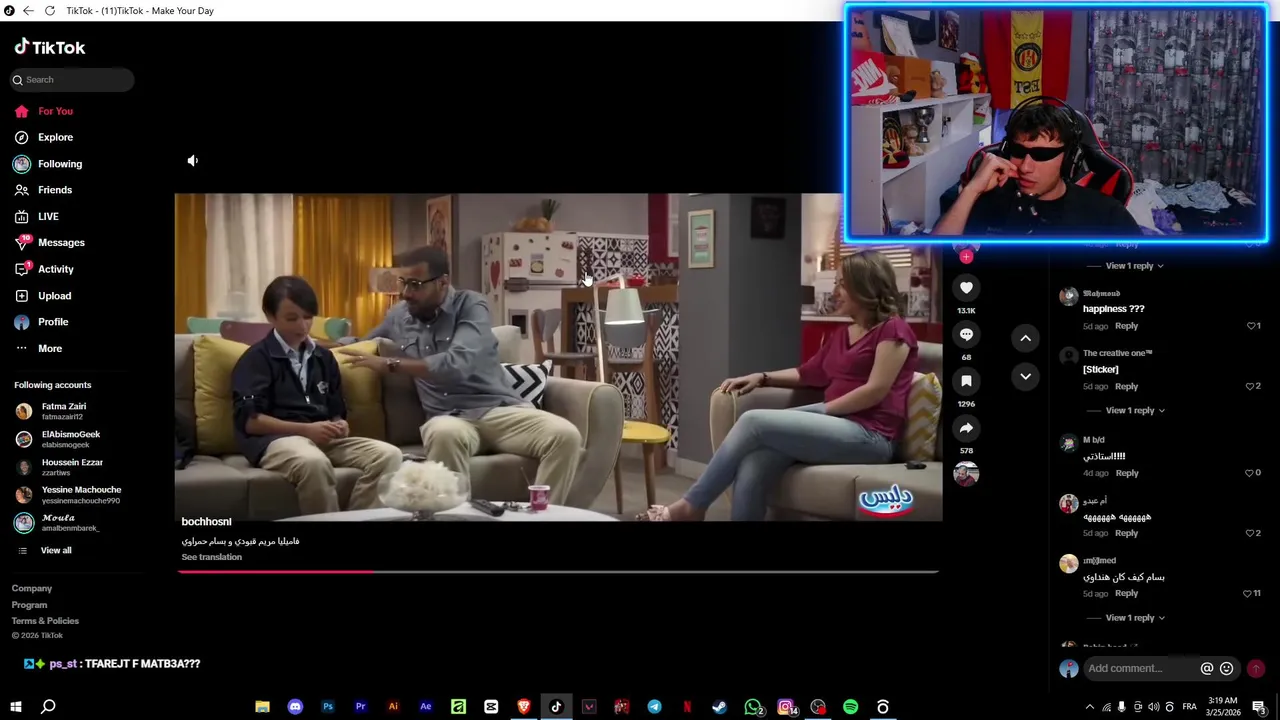The width and height of the screenshot is (1280, 720).
Task: Bookmark the video to favorites
Action: click(x=966, y=381)
